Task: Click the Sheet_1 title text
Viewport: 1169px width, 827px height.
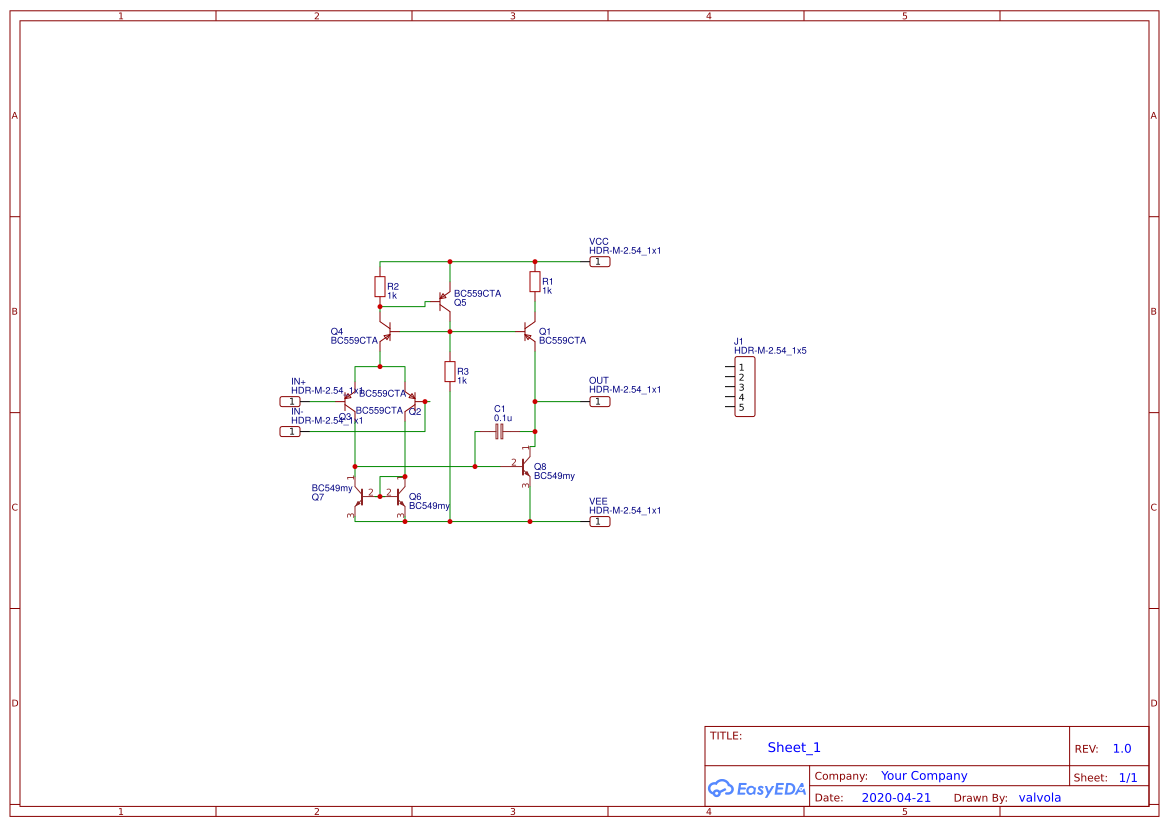Action: [793, 747]
